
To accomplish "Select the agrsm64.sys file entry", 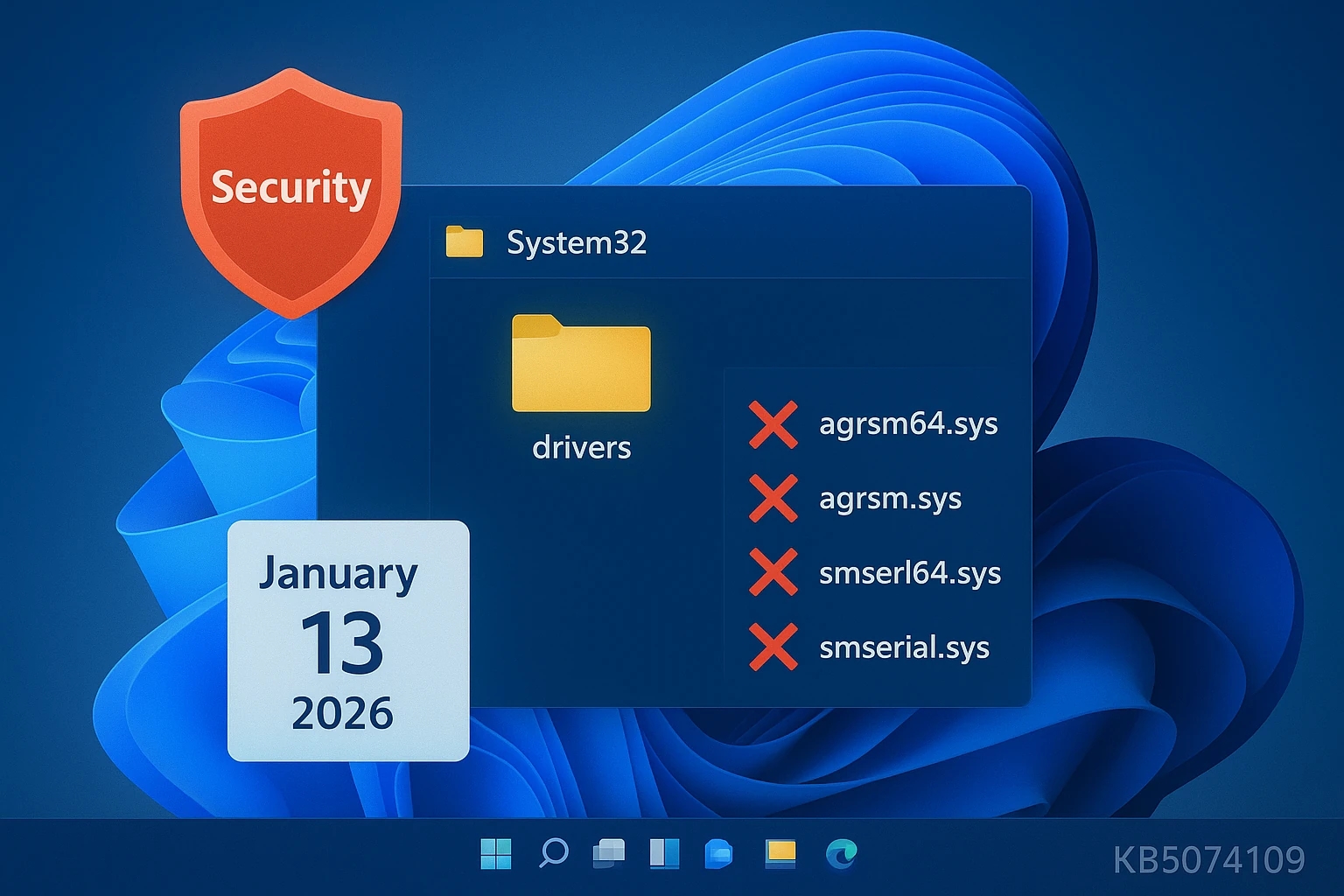I will (x=907, y=423).
